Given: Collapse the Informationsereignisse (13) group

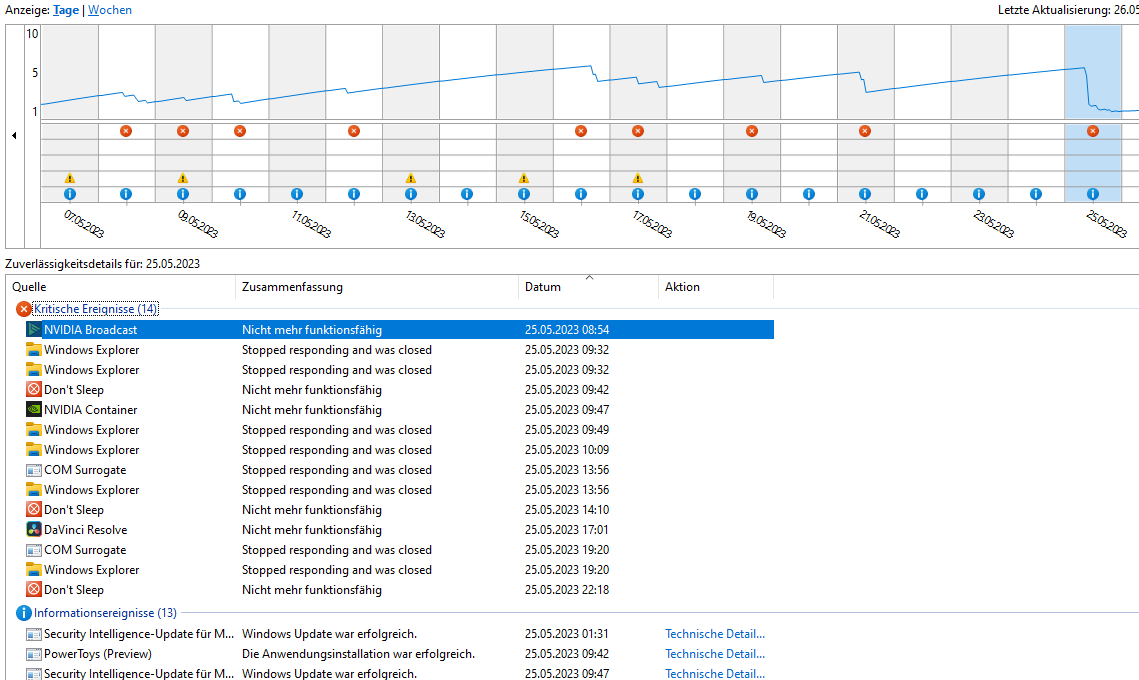Looking at the screenshot, I should tap(105, 613).
